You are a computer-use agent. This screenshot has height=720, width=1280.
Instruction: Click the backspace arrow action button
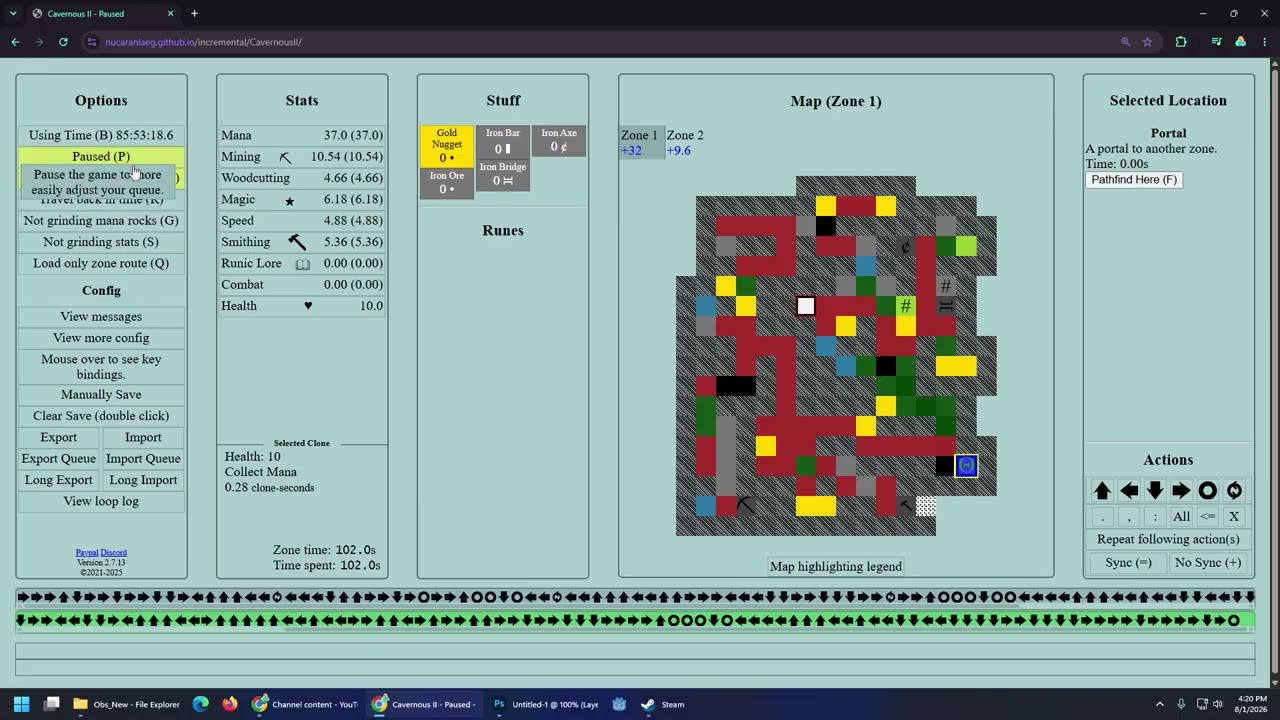coord(1208,517)
